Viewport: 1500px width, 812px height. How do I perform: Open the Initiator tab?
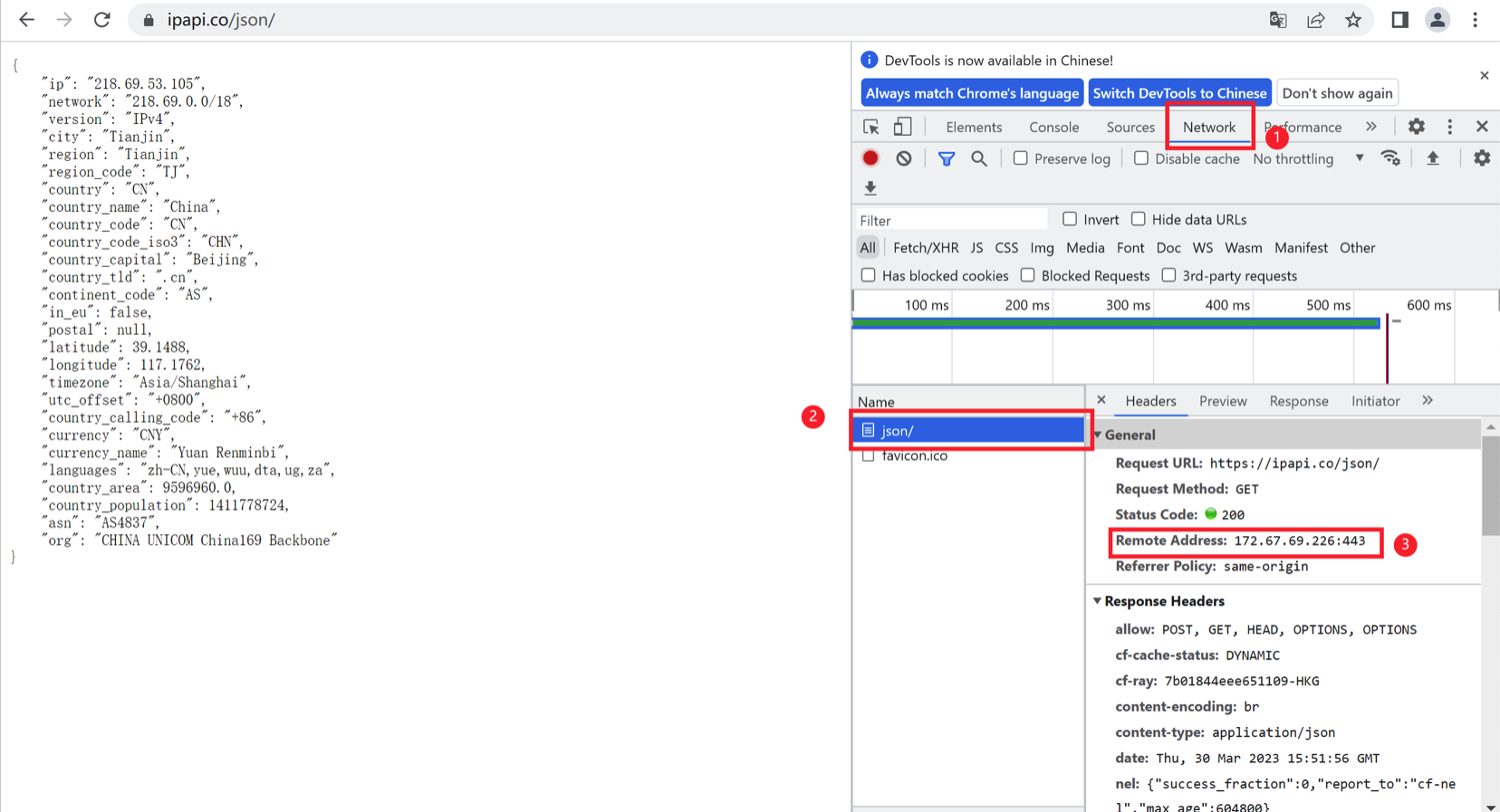1375,401
